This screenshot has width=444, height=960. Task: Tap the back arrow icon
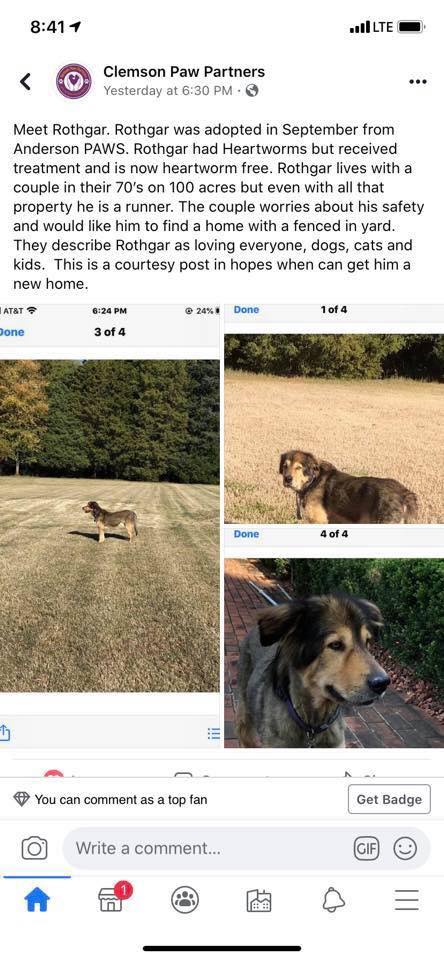tap(25, 81)
